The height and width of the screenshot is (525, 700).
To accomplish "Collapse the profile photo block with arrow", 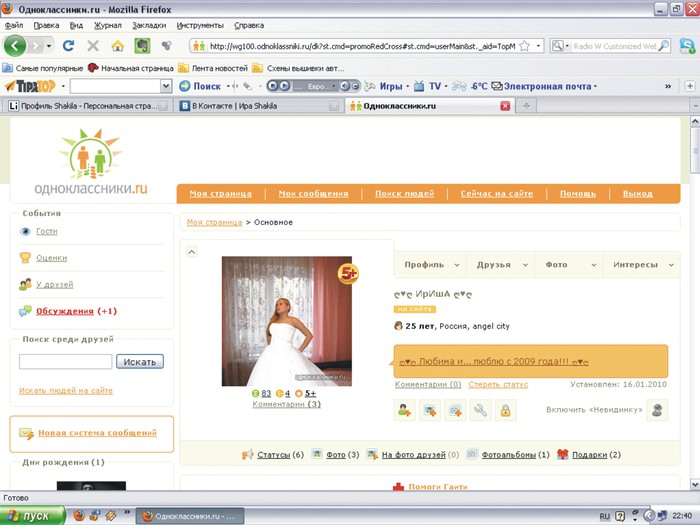I will (192, 252).
